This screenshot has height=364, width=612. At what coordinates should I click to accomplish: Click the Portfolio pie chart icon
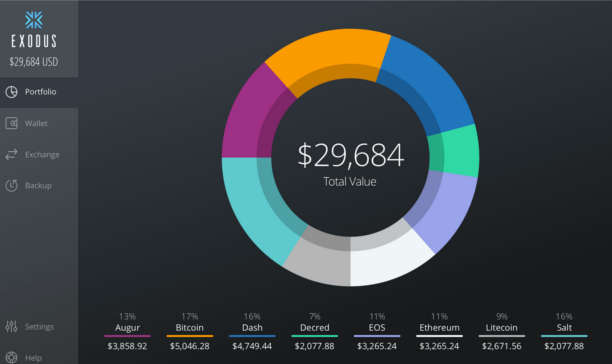coord(11,92)
